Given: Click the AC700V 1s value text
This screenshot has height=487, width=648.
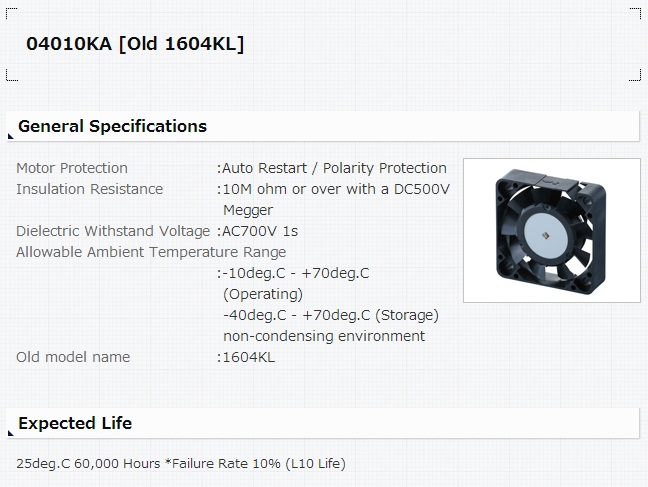Looking at the screenshot, I should click(260, 231).
